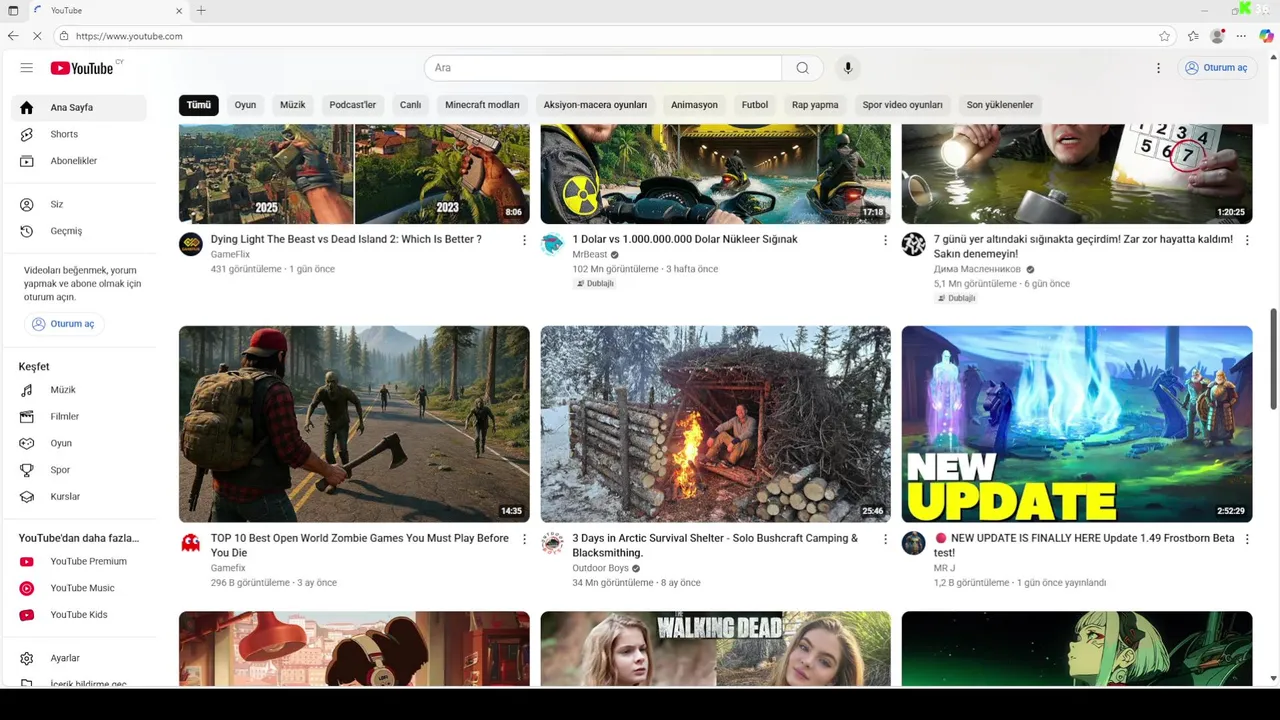Open options menu for Arctic Survival Shelter video
Image resolution: width=1280 pixels, height=720 pixels.
point(885,539)
